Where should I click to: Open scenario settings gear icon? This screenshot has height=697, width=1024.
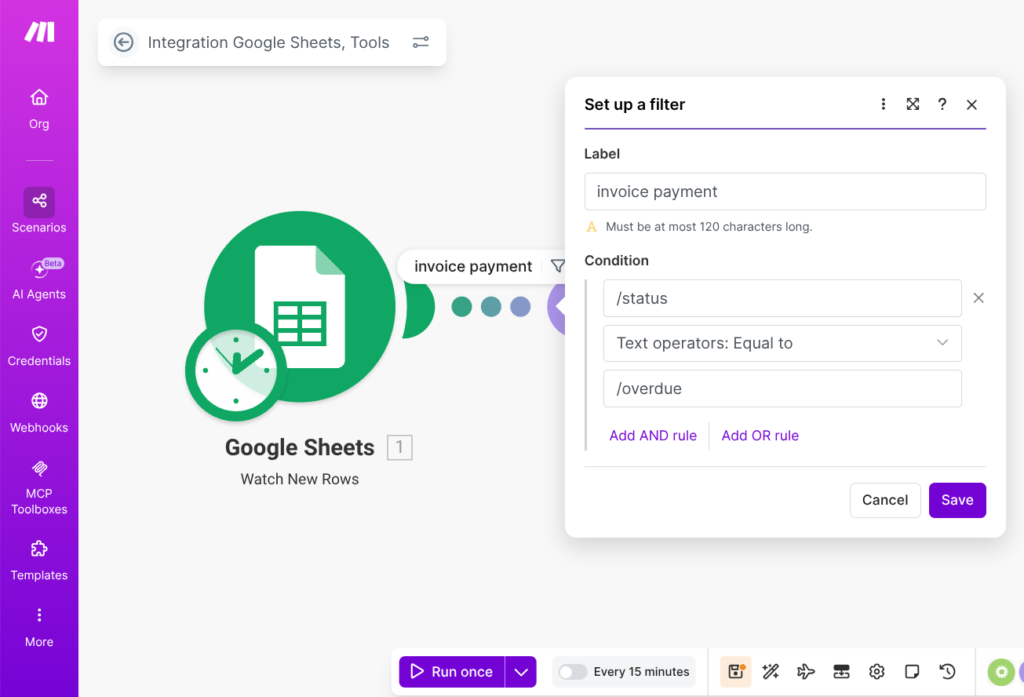tap(876, 672)
